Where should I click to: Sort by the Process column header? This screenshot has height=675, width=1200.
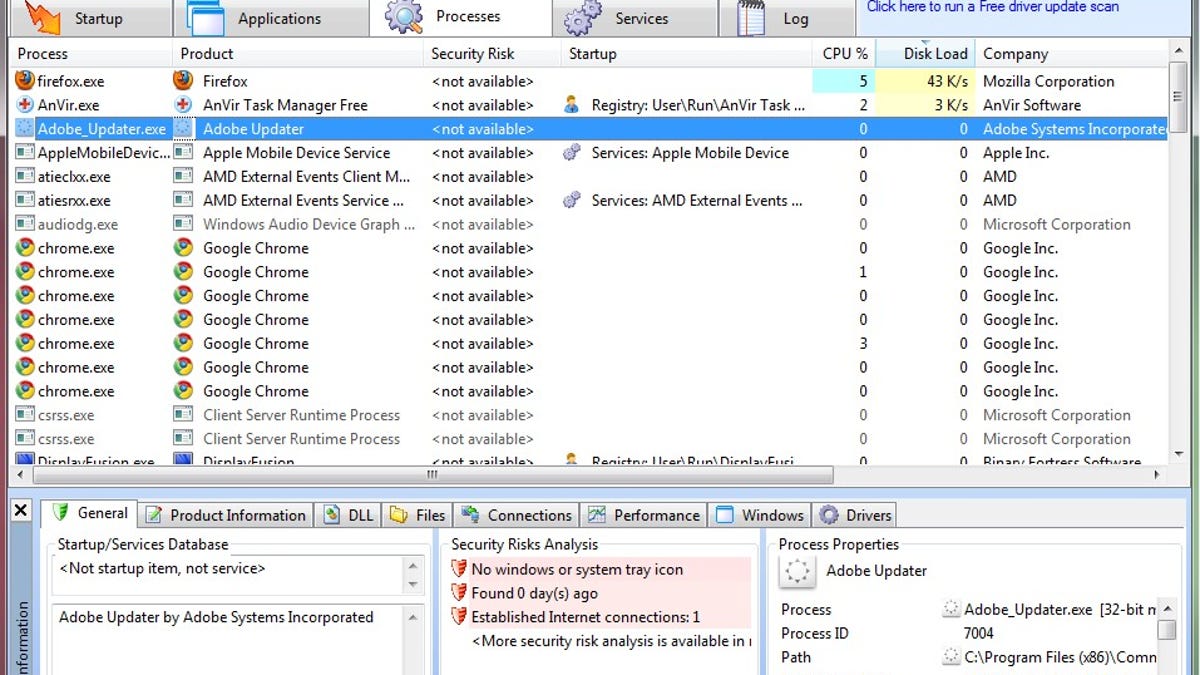(90, 54)
